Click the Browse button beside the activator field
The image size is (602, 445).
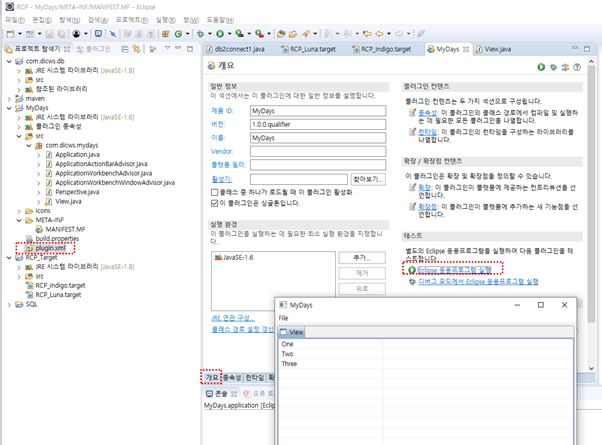click(x=368, y=179)
